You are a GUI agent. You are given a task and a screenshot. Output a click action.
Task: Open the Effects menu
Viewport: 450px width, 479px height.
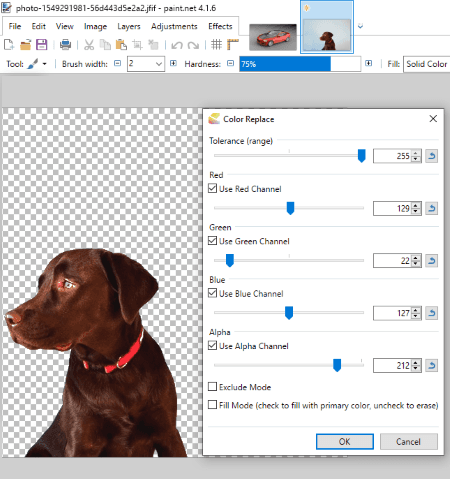(220, 26)
